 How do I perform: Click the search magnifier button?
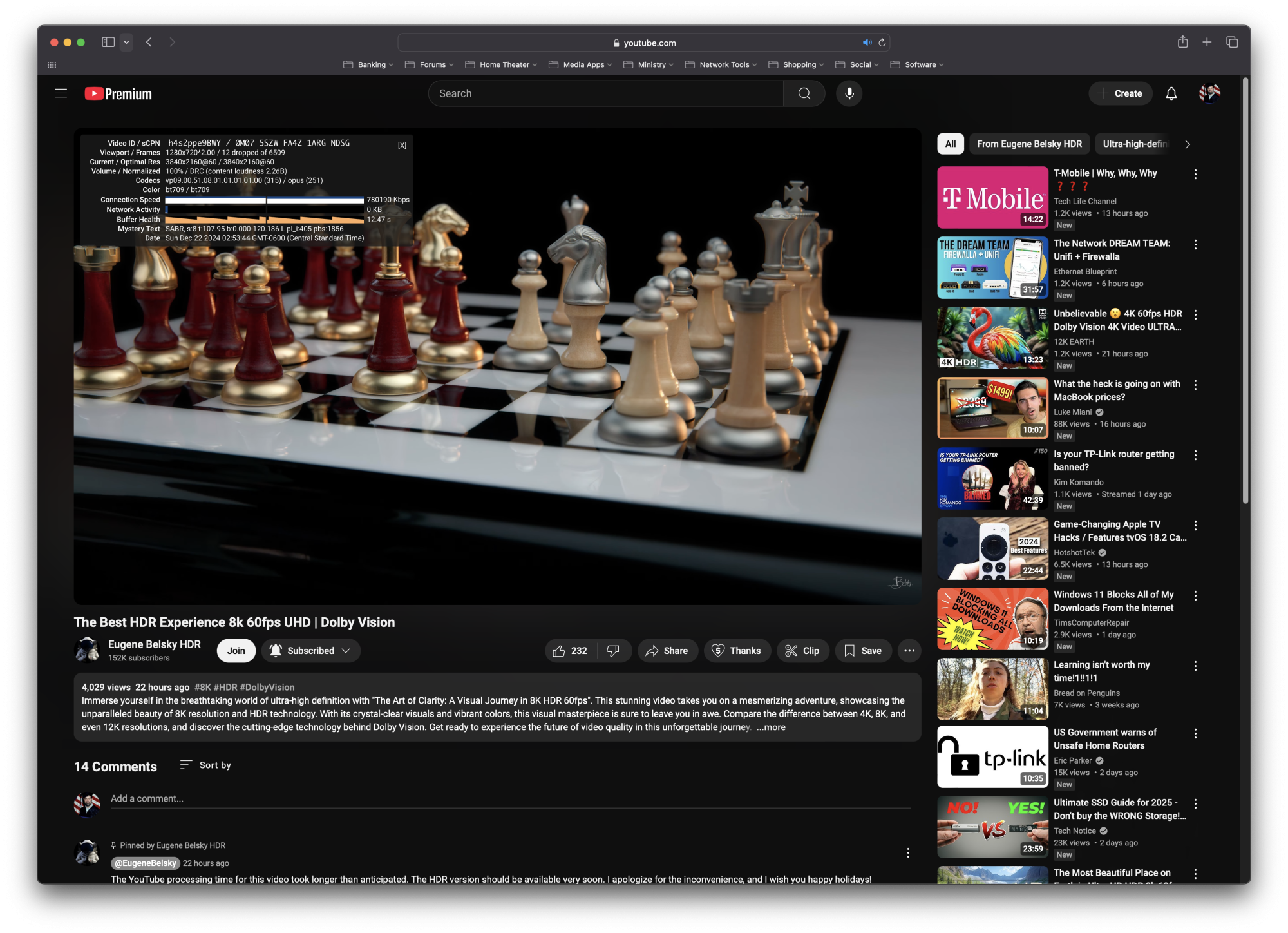pos(804,93)
